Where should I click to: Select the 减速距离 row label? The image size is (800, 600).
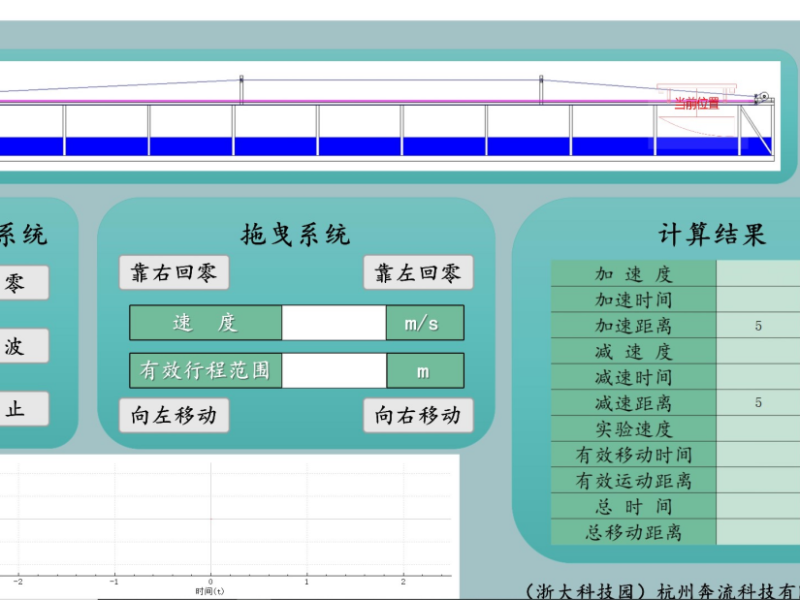(634, 403)
